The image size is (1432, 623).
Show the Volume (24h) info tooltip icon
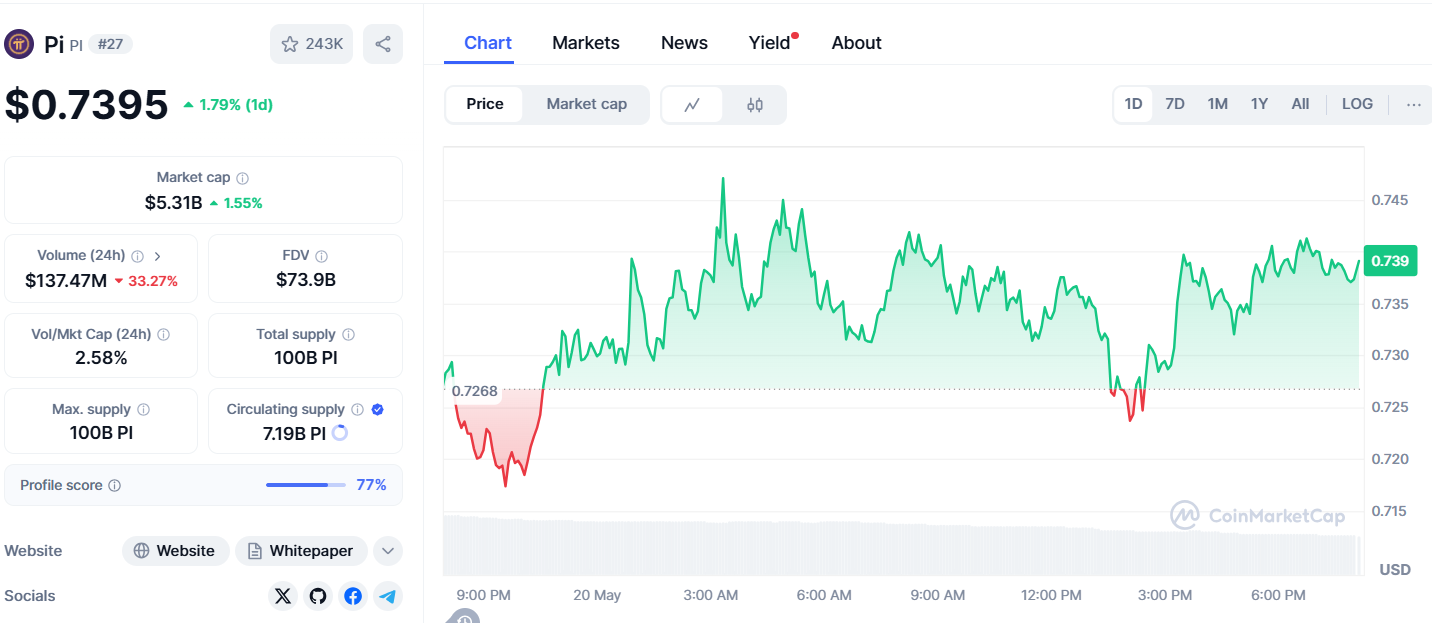(137, 256)
